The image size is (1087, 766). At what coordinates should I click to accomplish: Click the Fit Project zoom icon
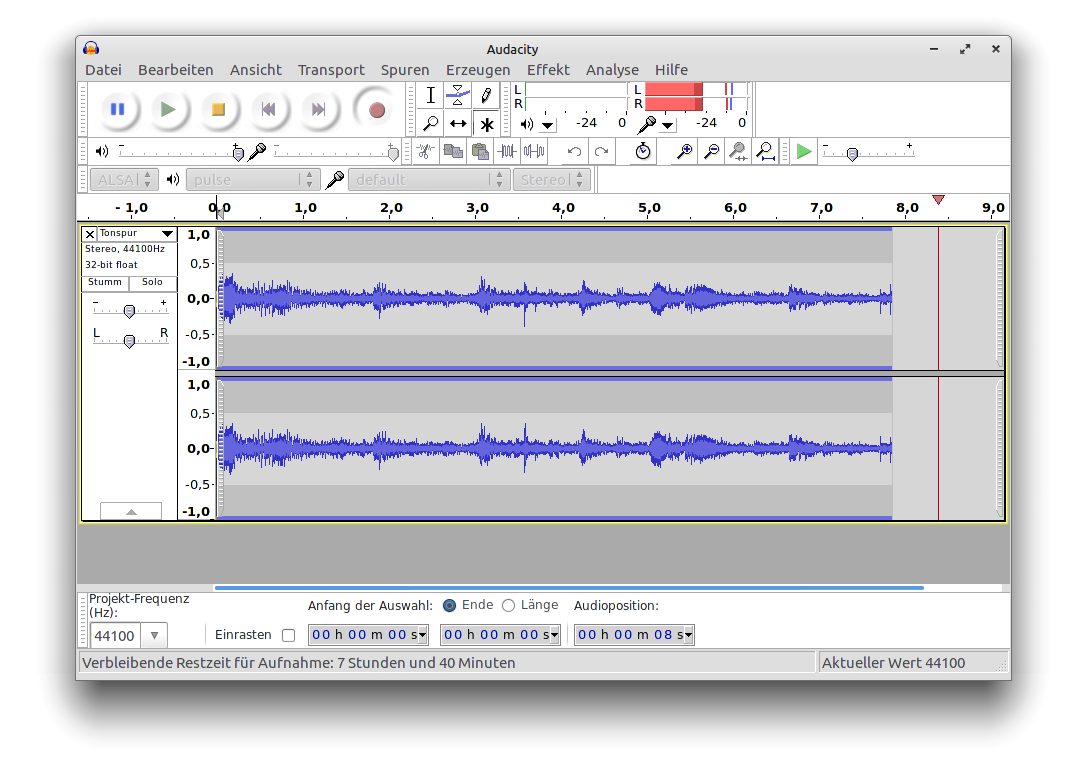[x=765, y=151]
